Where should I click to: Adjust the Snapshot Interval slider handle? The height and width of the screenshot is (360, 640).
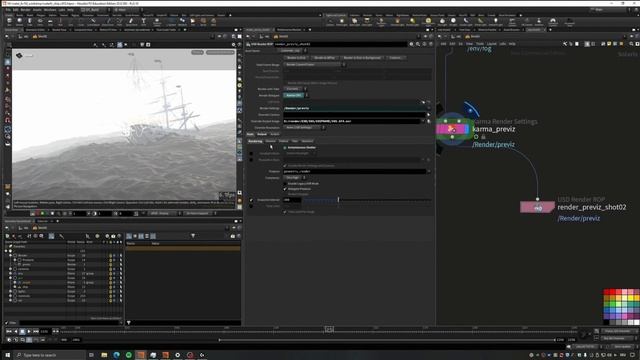[x=338, y=200]
